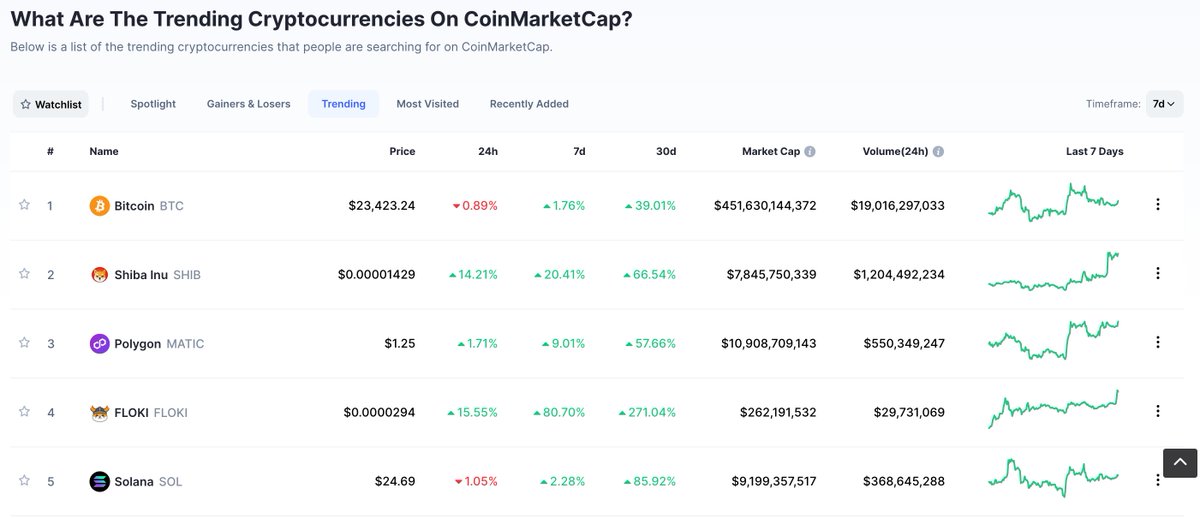Star Solana to add to watchlist
This screenshot has width=1200, height=518.
(24, 481)
